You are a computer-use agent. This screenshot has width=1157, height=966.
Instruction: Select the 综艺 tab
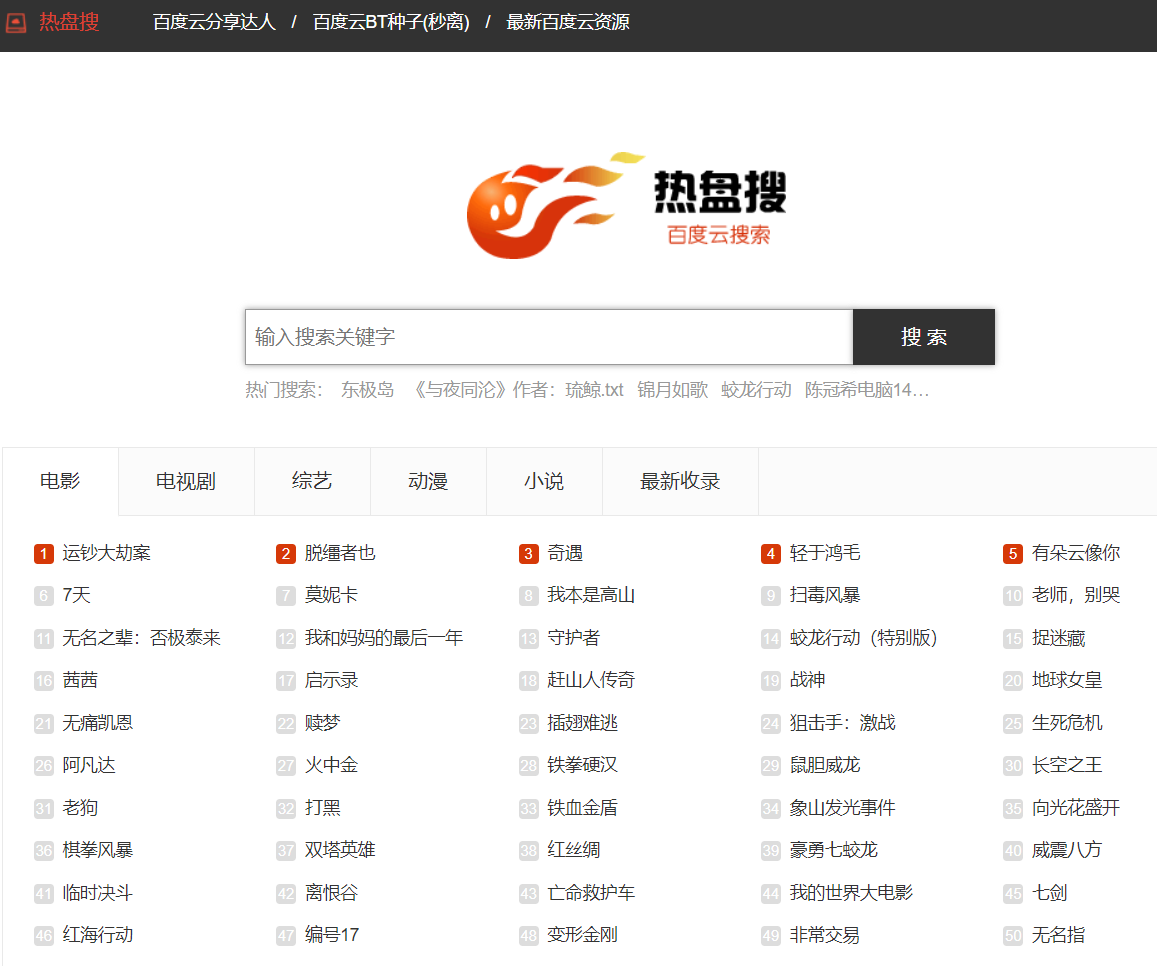312,481
